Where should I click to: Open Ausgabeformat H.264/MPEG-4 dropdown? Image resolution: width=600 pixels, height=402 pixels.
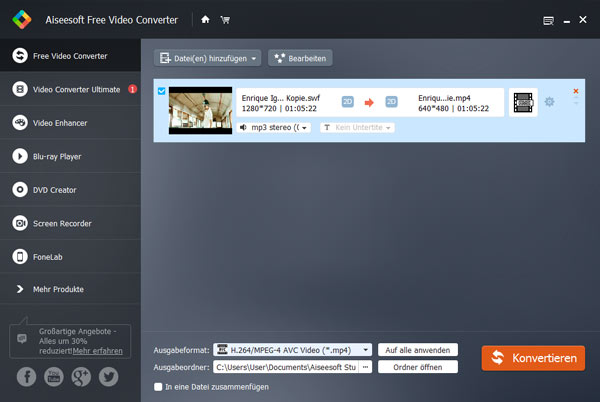pyautogui.click(x=292, y=350)
